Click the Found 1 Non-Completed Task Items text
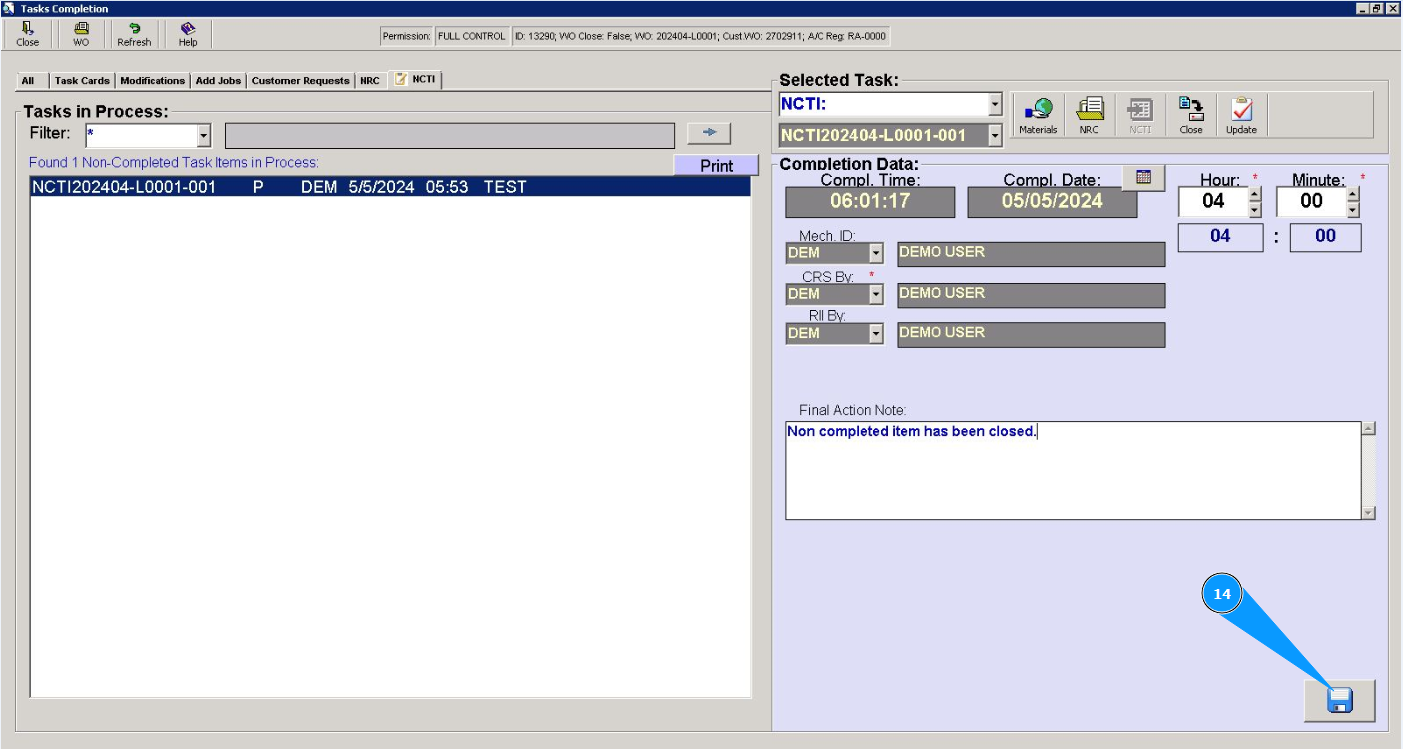 point(174,162)
